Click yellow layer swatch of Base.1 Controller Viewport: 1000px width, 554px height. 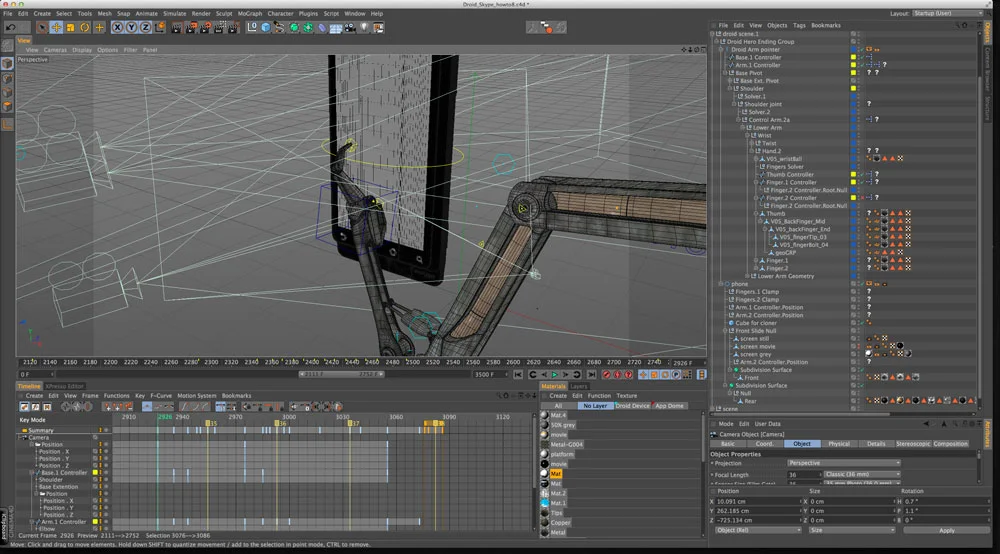pos(853,57)
